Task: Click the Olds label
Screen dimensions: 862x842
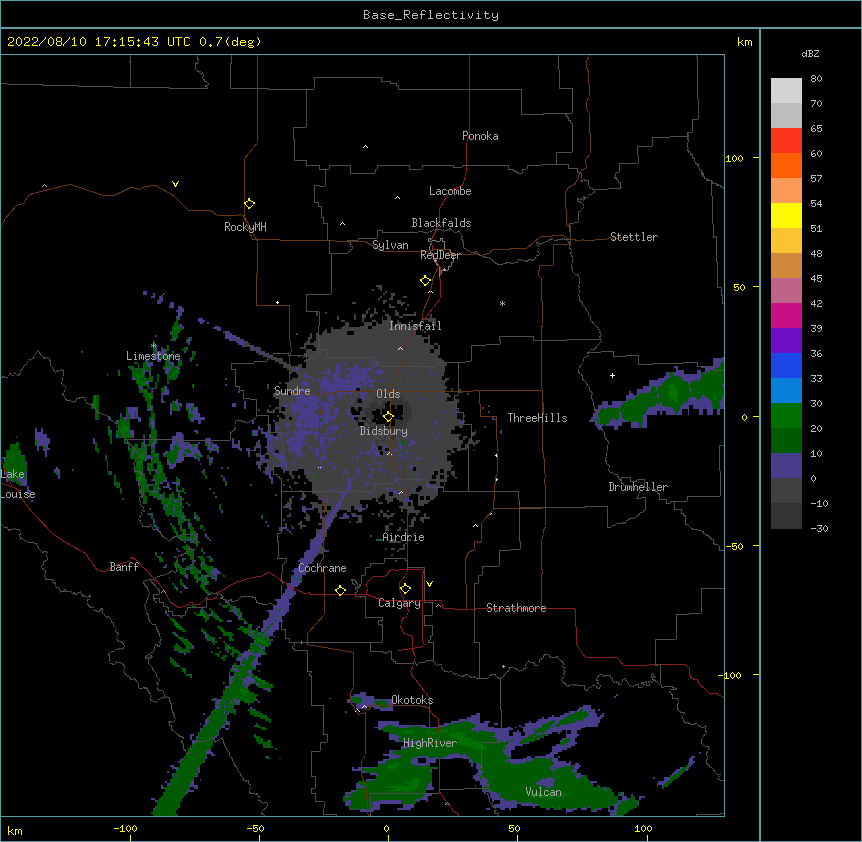Action: pyautogui.click(x=388, y=394)
